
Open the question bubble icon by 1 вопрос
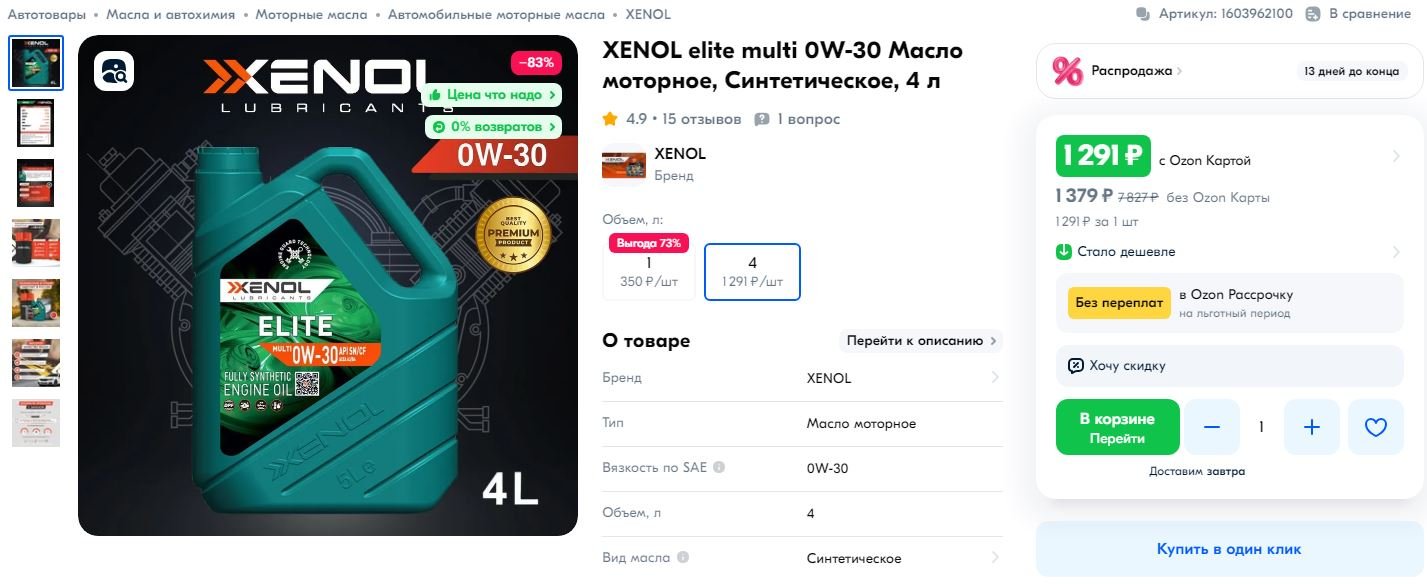tap(762, 119)
